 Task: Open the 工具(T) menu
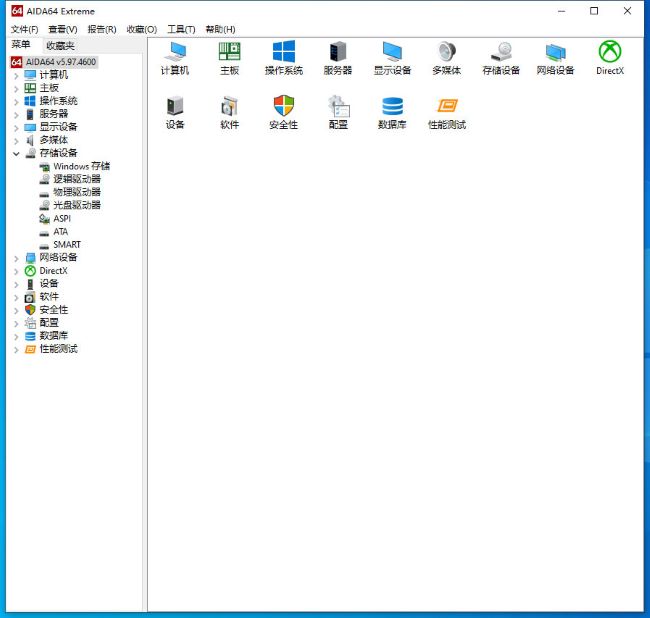coord(181,29)
